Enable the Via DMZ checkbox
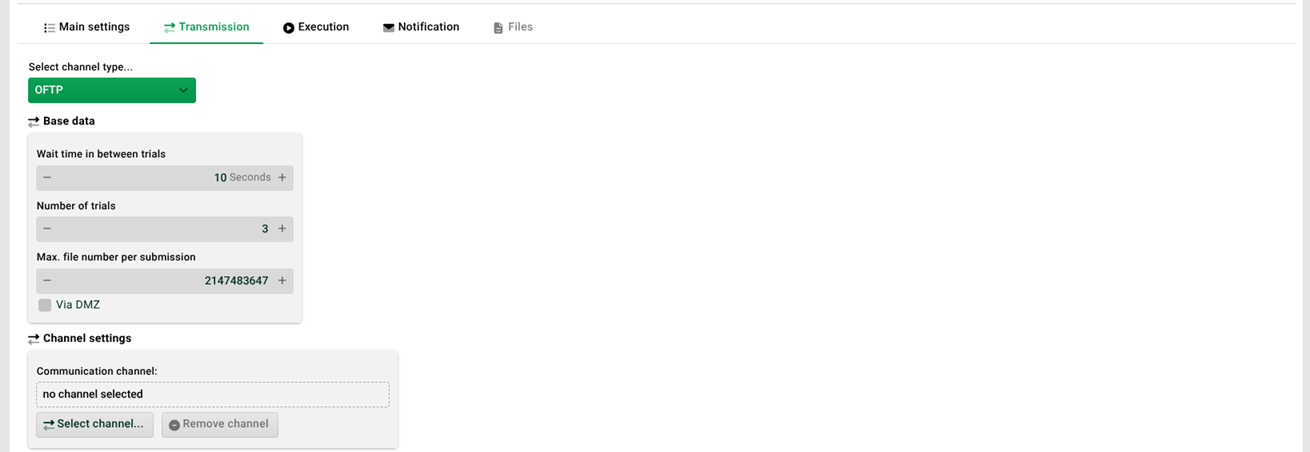The height and width of the screenshot is (452, 1310). (x=45, y=305)
